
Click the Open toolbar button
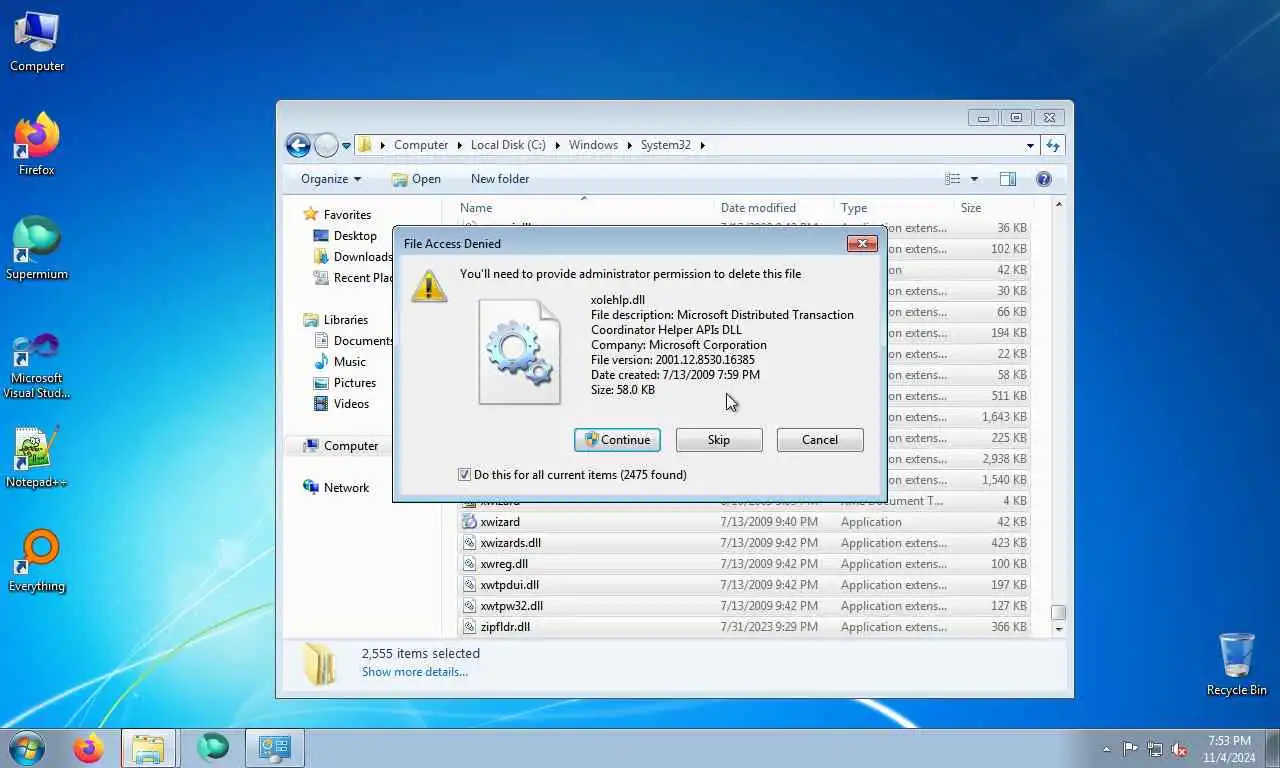click(x=416, y=179)
